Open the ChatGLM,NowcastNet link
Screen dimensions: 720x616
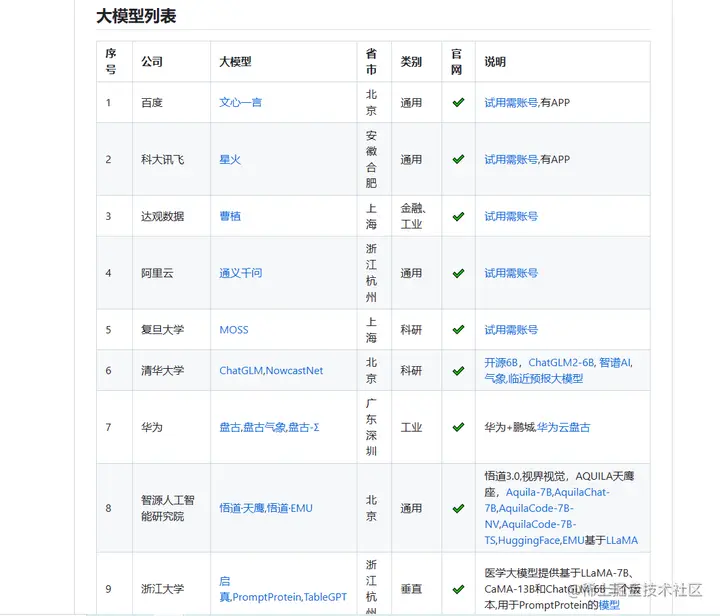(271, 370)
